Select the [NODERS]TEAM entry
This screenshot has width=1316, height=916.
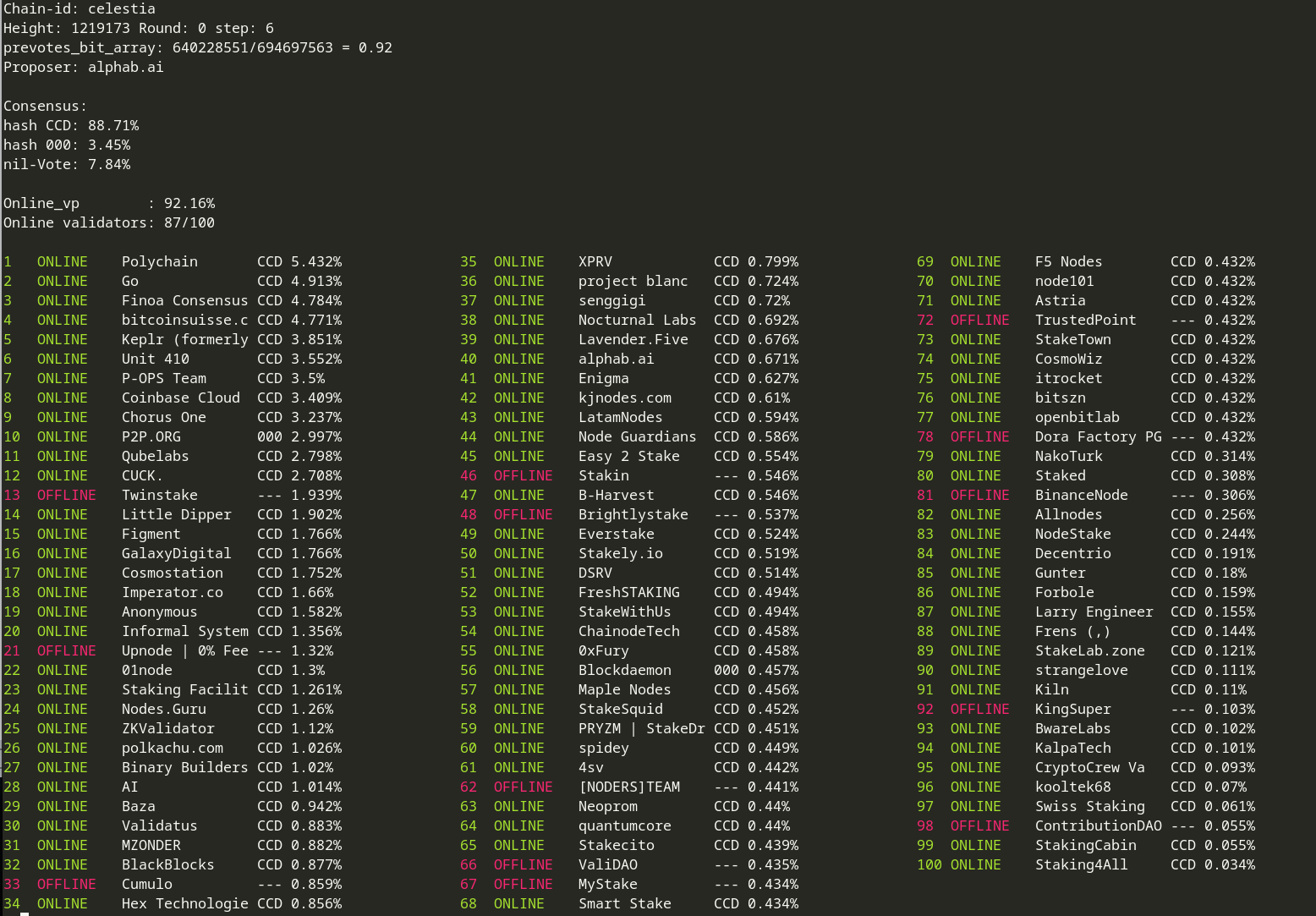pos(629,787)
